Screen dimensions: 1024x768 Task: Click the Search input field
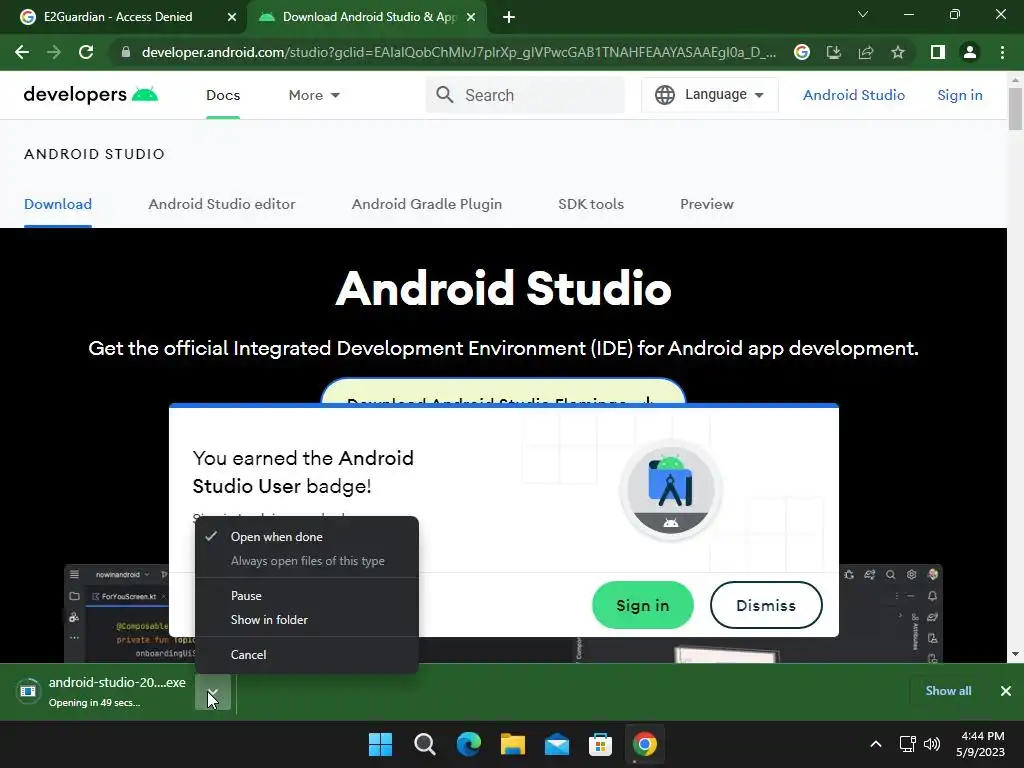click(525, 95)
